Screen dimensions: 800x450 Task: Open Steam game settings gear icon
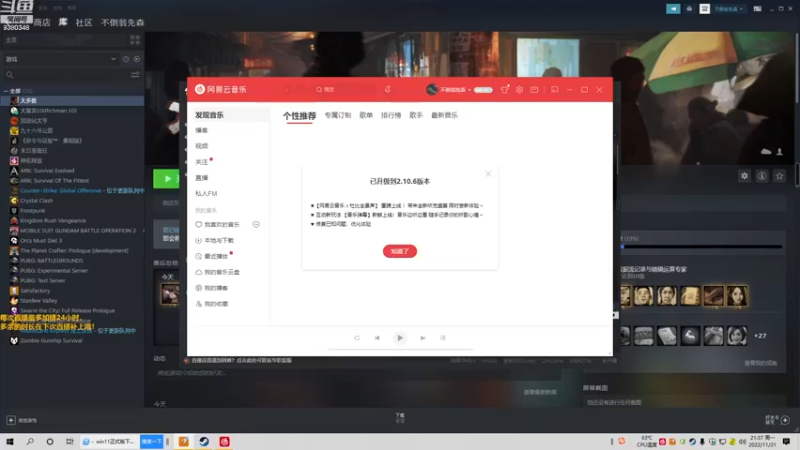point(744,176)
